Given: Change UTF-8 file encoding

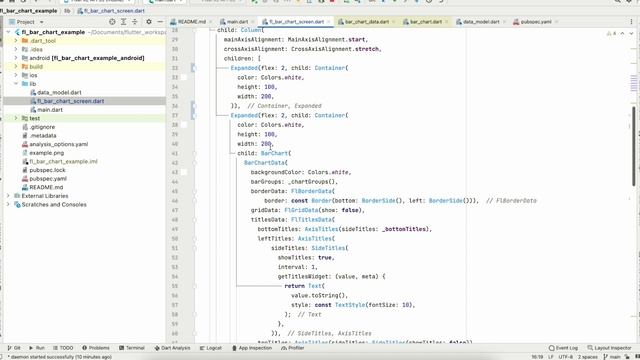Looking at the screenshot, I should point(565,357).
